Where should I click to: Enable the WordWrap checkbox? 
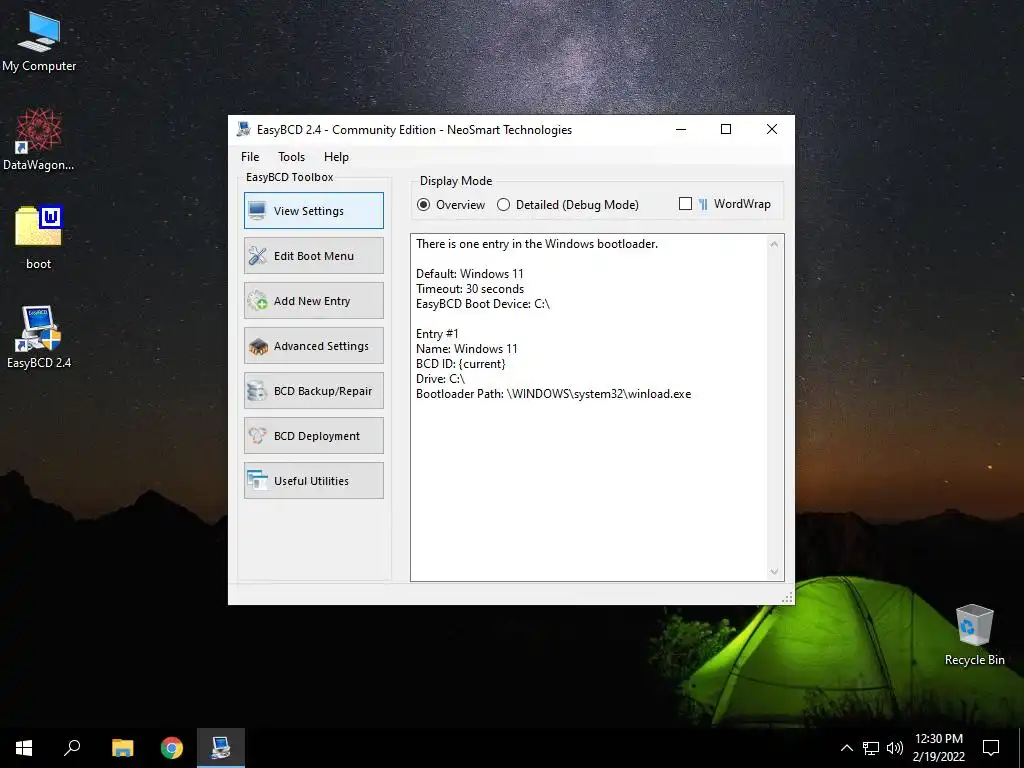(x=685, y=204)
